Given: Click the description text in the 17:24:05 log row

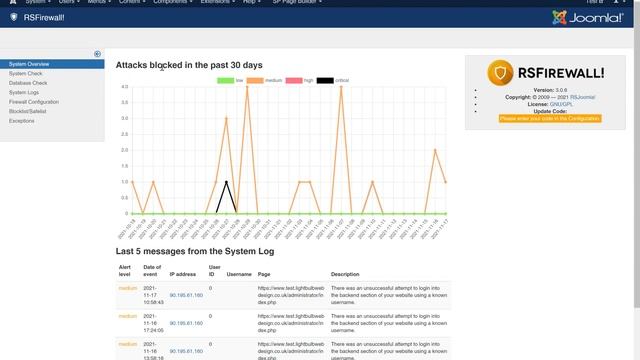Looking at the screenshot, I should point(389,323).
